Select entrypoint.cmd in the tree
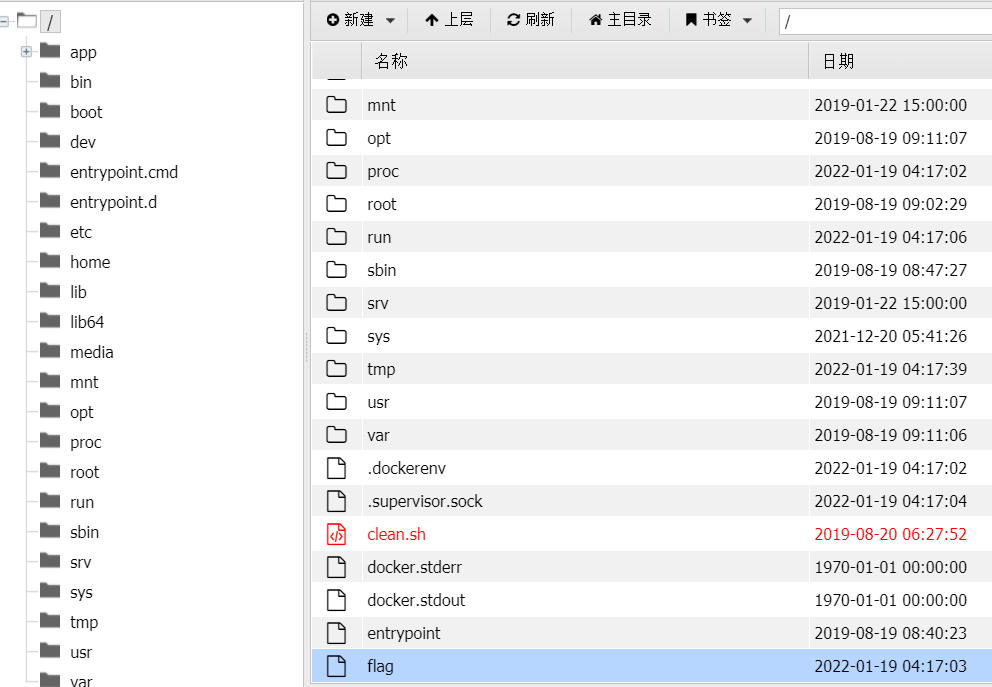 point(123,172)
